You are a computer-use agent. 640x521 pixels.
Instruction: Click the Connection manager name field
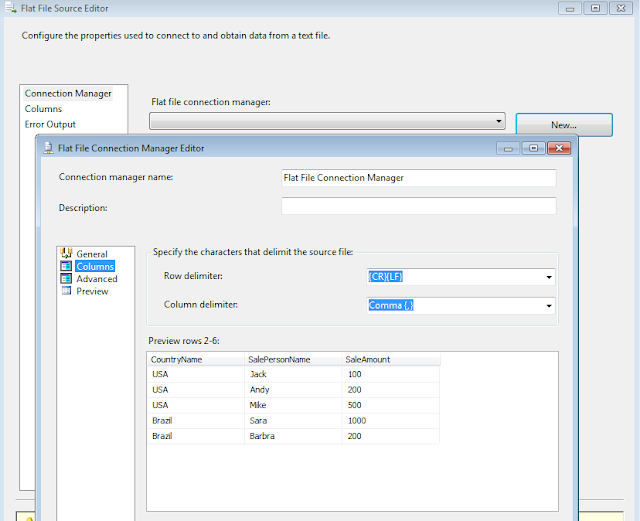[418, 178]
